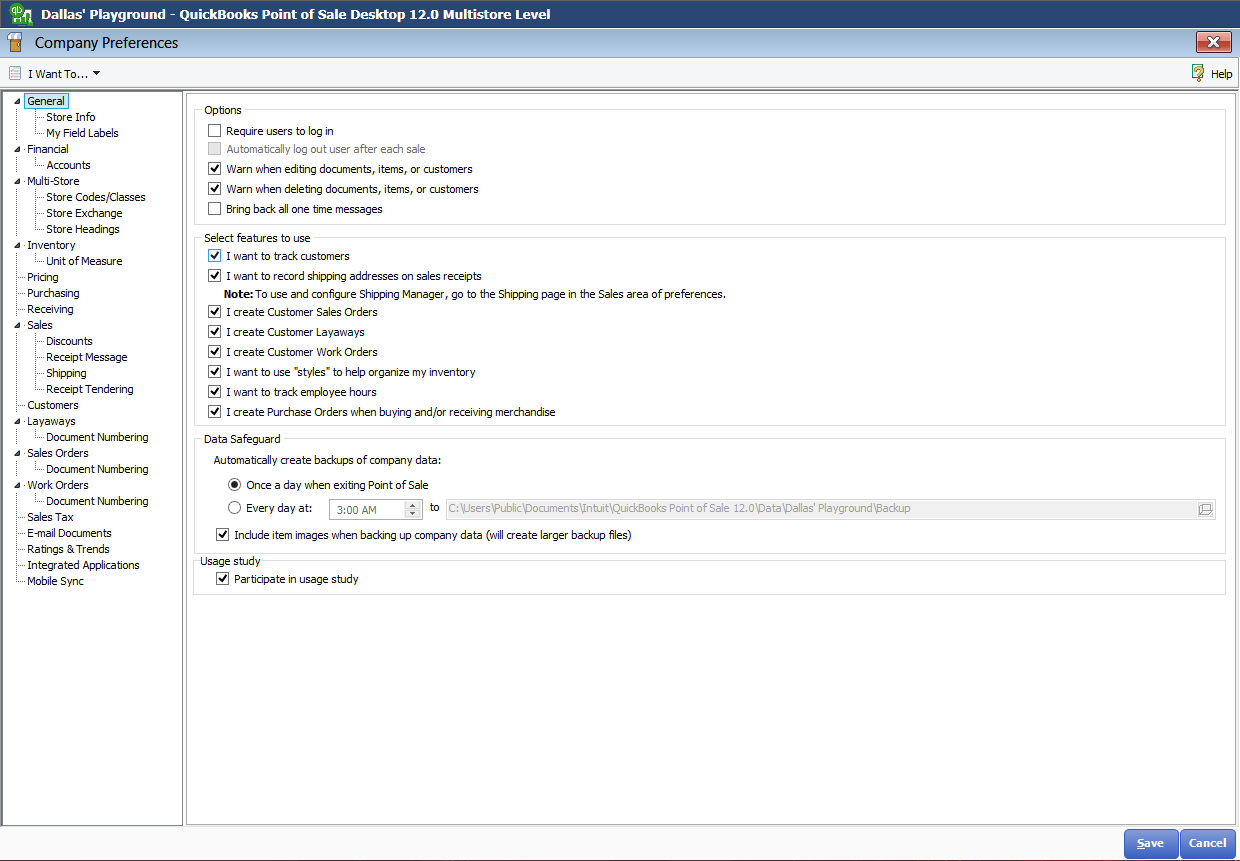Open Store Info preferences
This screenshot has height=861, width=1240.
[x=71, y=117]
